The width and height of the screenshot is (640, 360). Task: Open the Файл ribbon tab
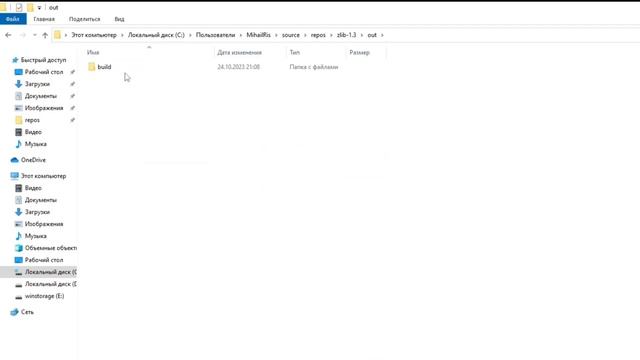pyautogui.click(x=13, y=19)
